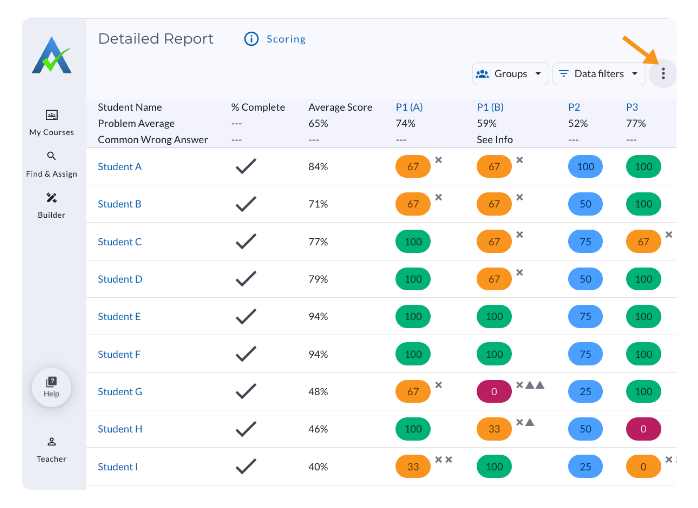Click Student A's P1 (A) score 67

click(x=413, y=167)
